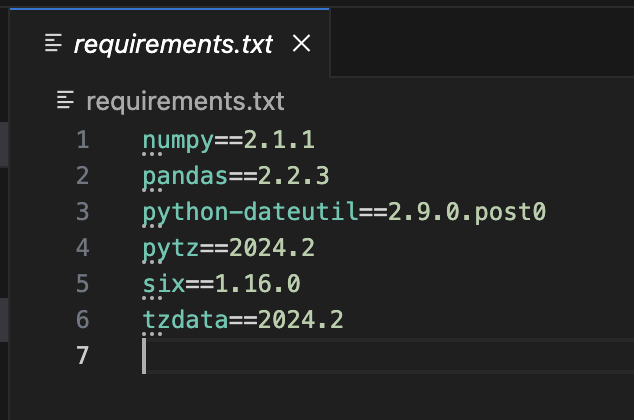Select the requirements.txt editor tab
The image size is (634, 420).
(x=169, y=43)
